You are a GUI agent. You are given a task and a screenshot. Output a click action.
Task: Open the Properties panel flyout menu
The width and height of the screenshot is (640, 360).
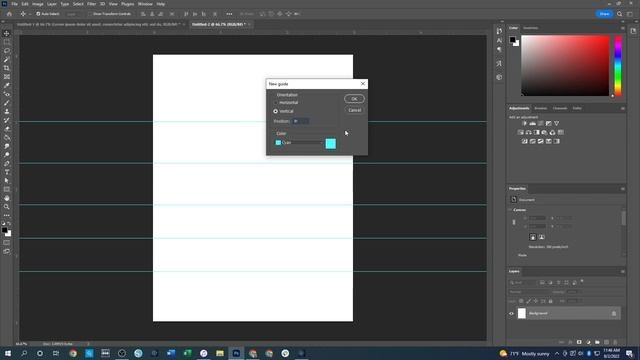[622, 189]
